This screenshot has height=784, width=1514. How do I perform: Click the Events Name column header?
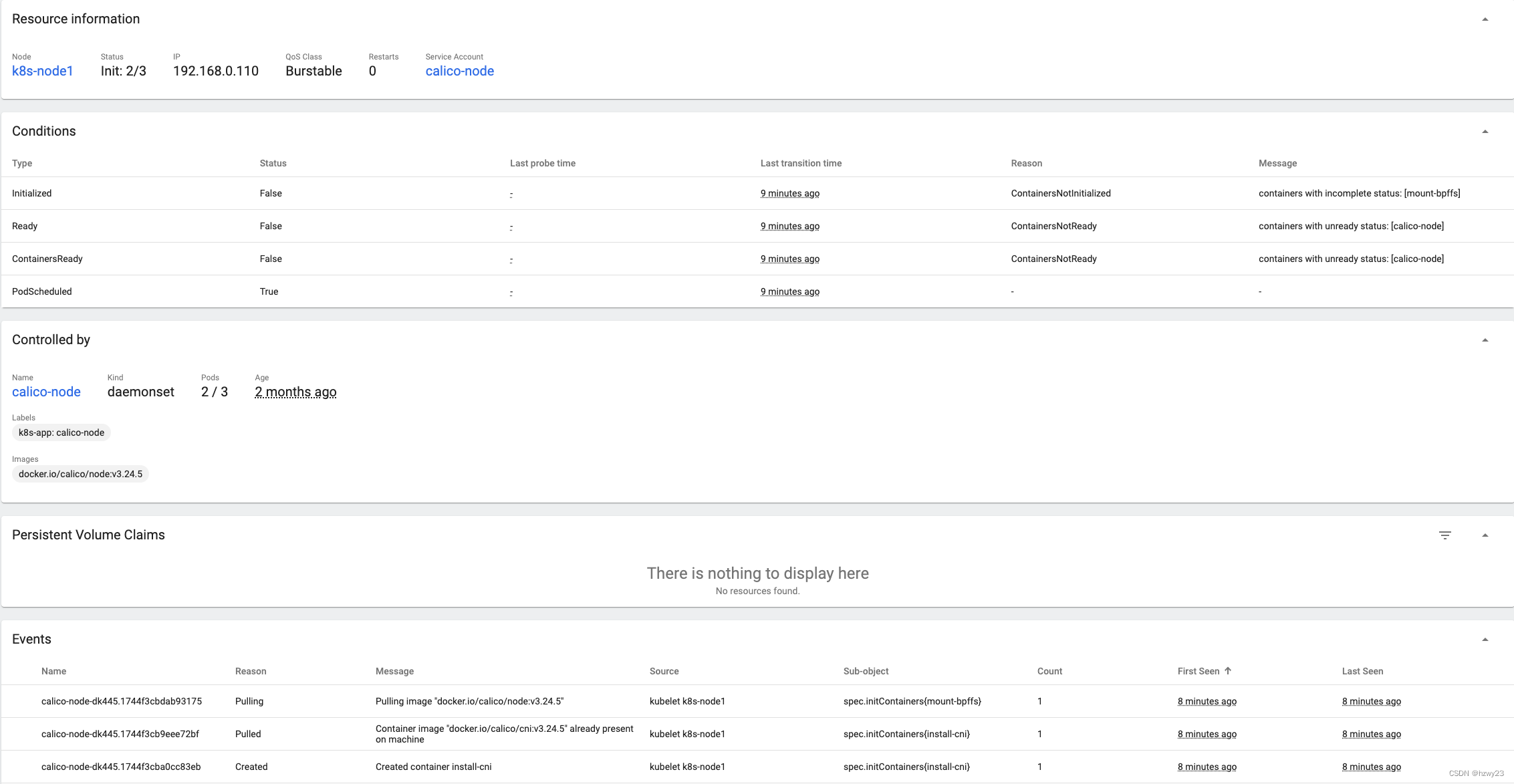click(53, 671)
